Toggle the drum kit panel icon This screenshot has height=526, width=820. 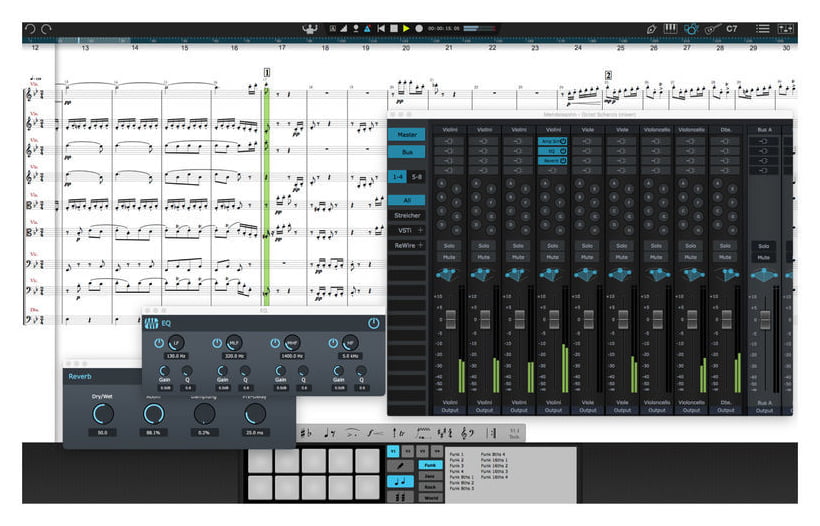[x=691, y=29]
